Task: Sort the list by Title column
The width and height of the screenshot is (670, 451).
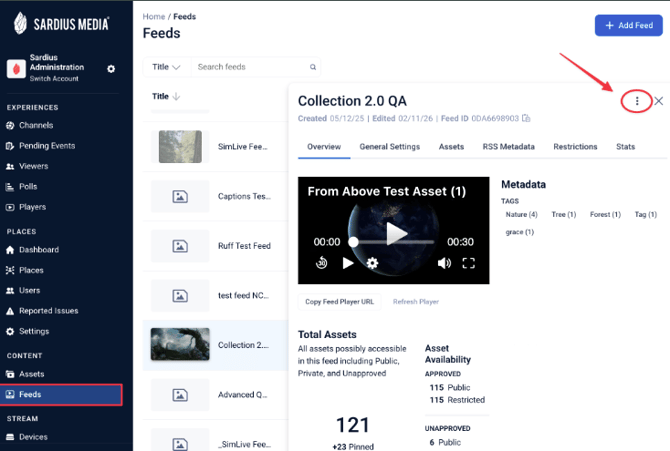Action: pyautogui.click(x=166, y=97)
